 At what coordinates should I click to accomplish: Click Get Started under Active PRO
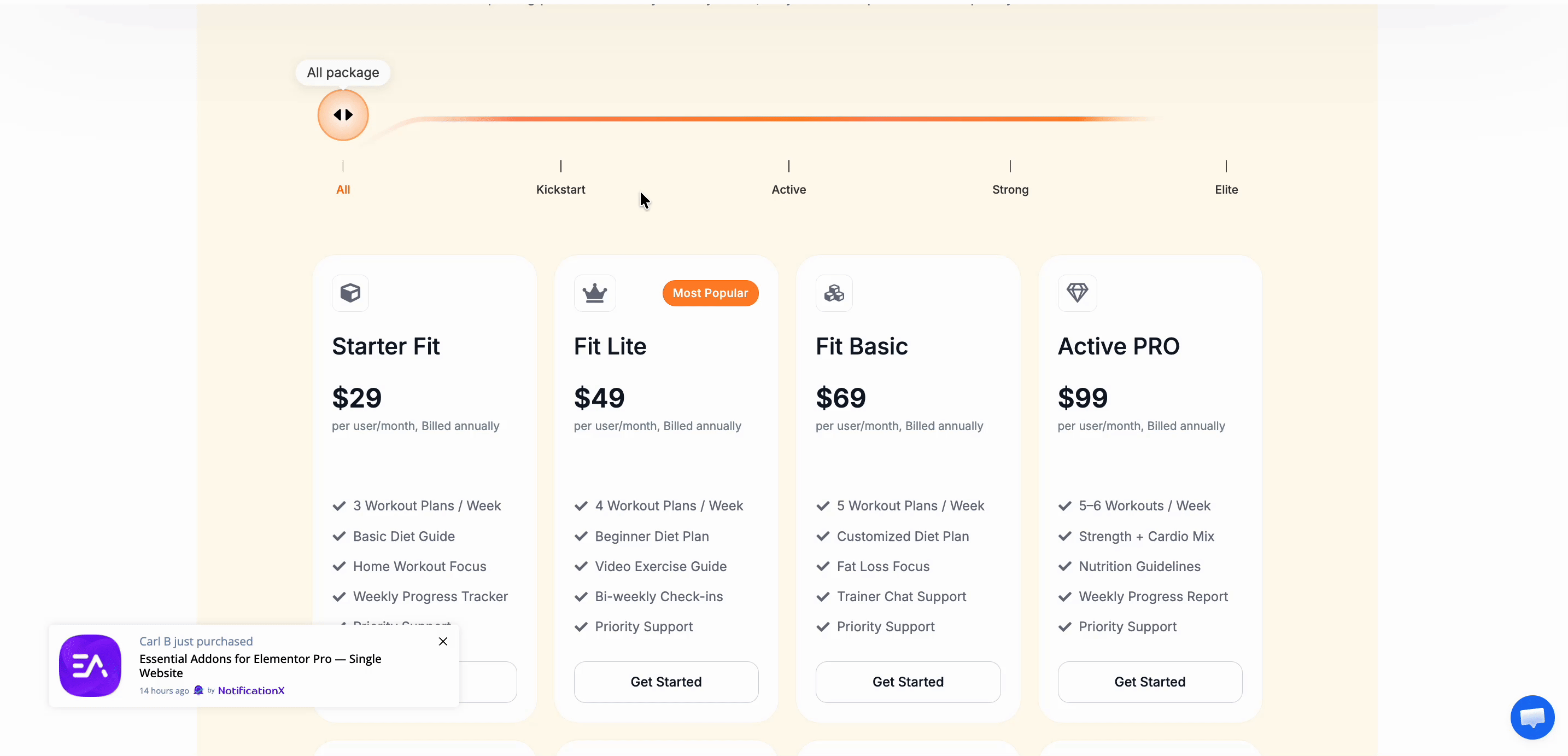(x=1149, y=682)
